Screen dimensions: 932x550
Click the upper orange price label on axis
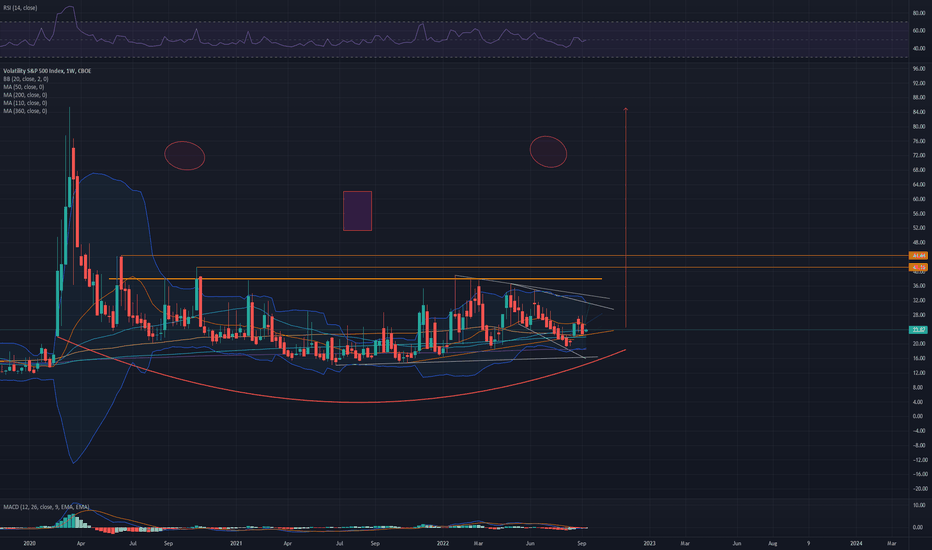(x=918, y=256)
